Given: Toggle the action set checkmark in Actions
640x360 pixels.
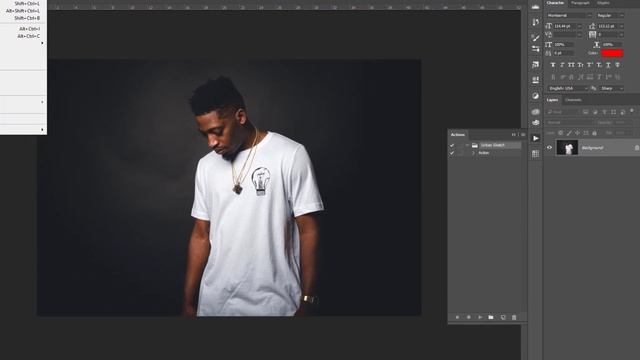Looking at the screenshot, I should point(452,145).
